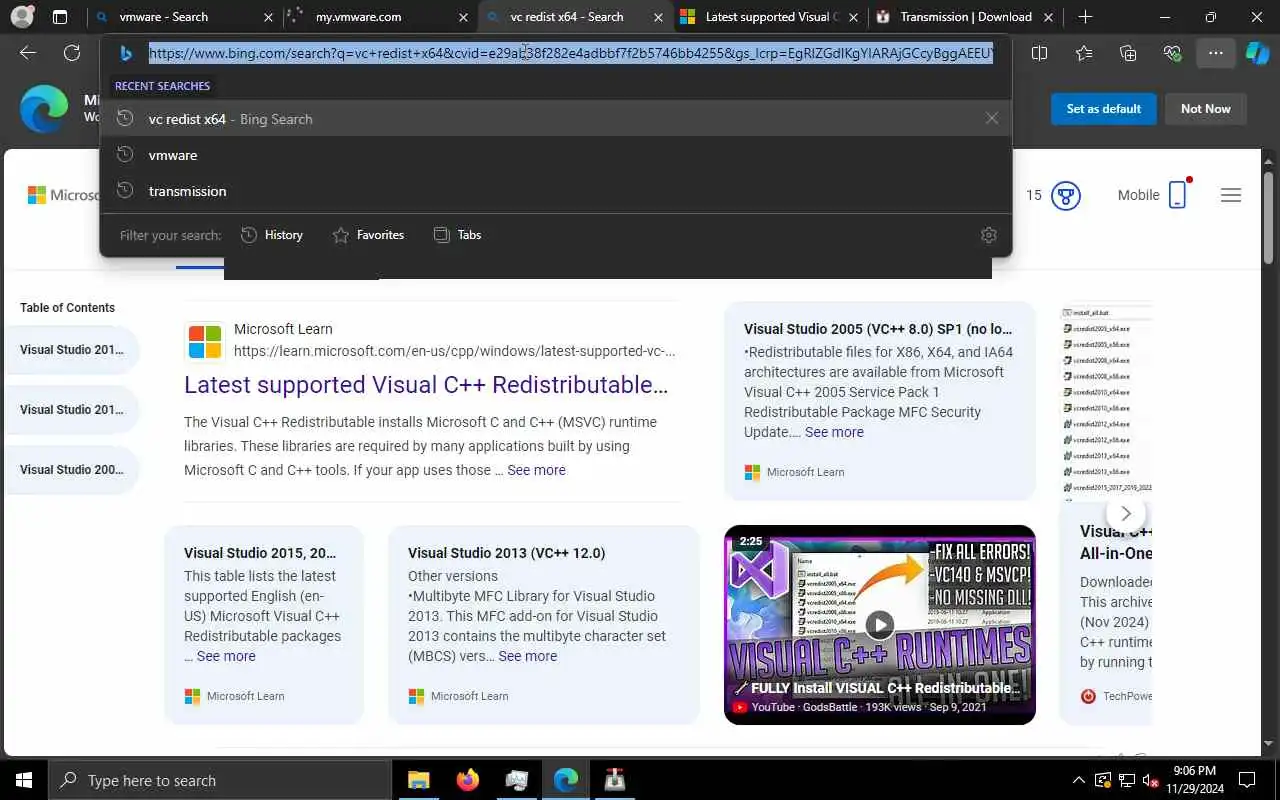
Task: Open FULLY Install VISUAL C++ Redistributable video title
Action: click(885, 688)
